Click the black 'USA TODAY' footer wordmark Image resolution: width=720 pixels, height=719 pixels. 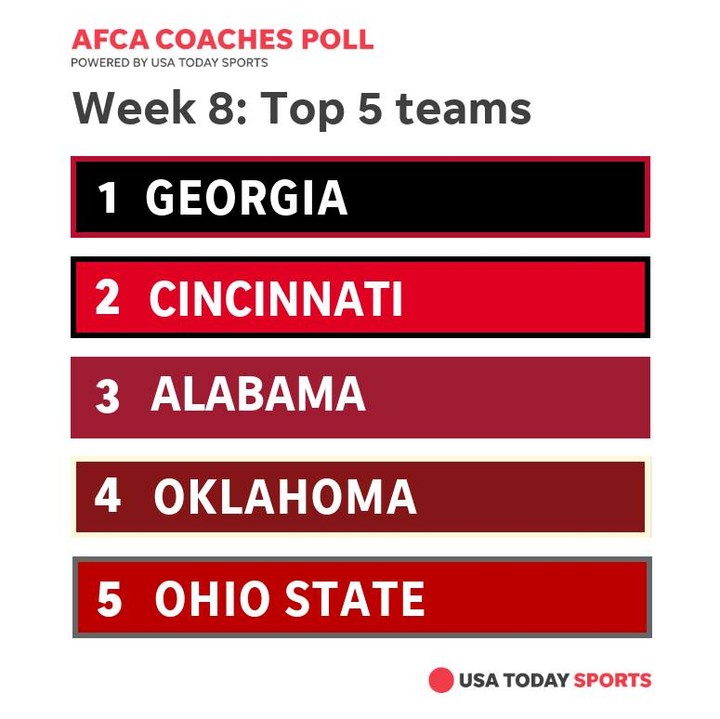click(514, 680)
